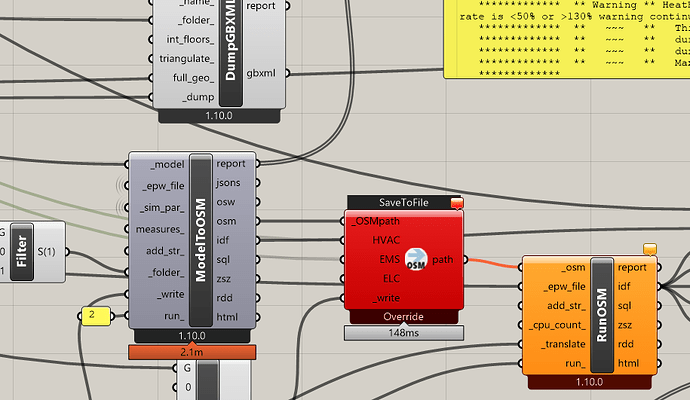Click the yellow panel containing value 2
The height and width of the screenshot is (400, 690).
pyautogui.click(x=96, y=316)
